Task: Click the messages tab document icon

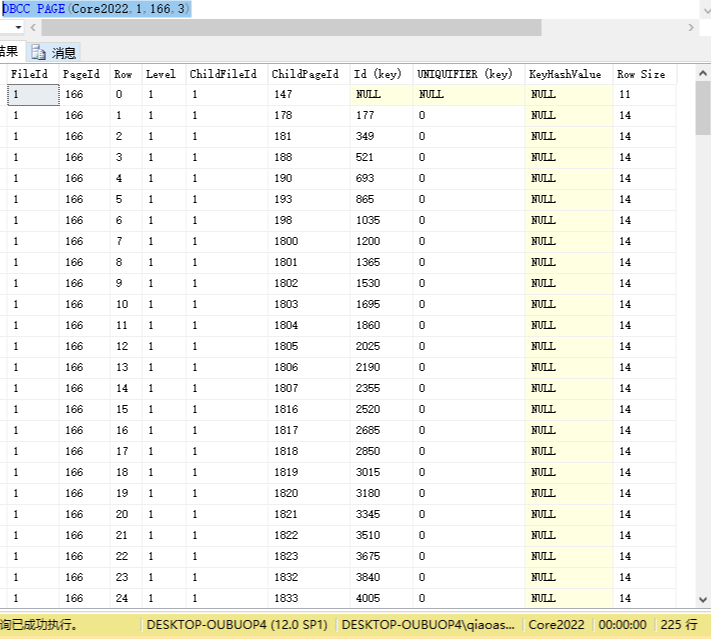Action: click(39, 53)
